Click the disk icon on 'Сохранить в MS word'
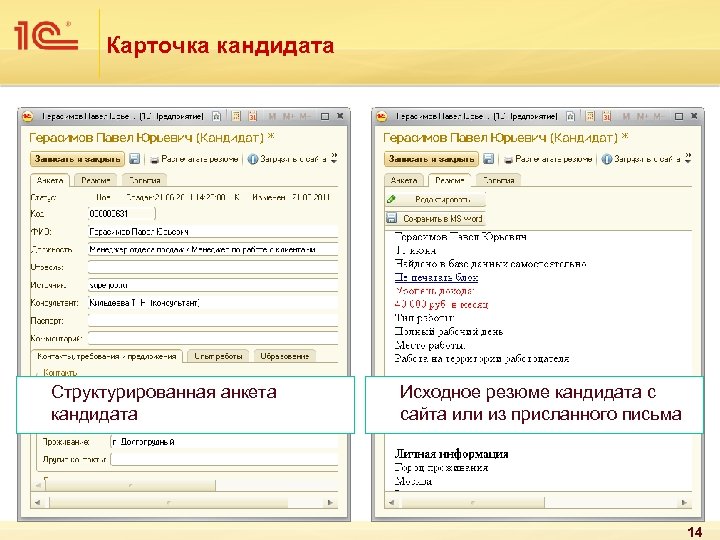720x540 pixels. [x=391, y=218]
